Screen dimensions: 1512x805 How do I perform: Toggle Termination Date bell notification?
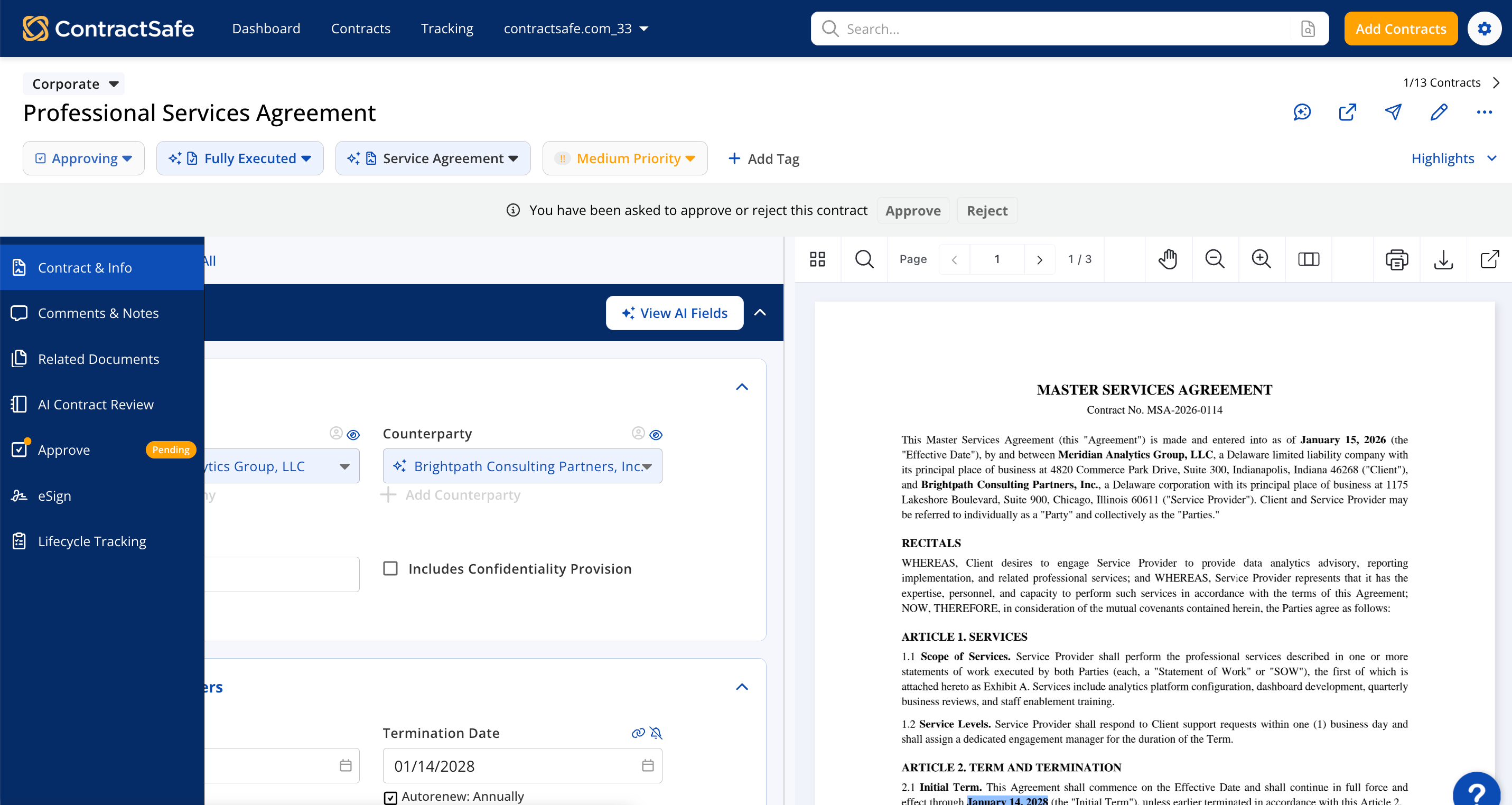tap(656, 732)
